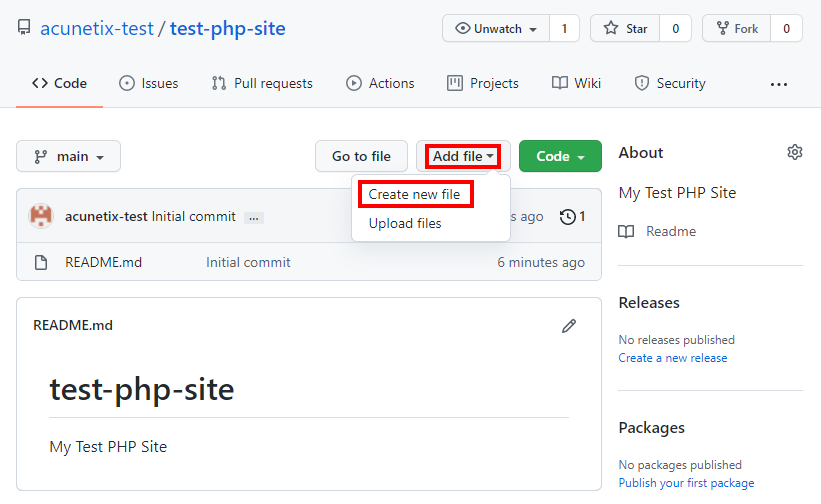The width and height of the screenshot is (821, 504).
Task: Click the README.md preview header title
Action: [73, 325]
